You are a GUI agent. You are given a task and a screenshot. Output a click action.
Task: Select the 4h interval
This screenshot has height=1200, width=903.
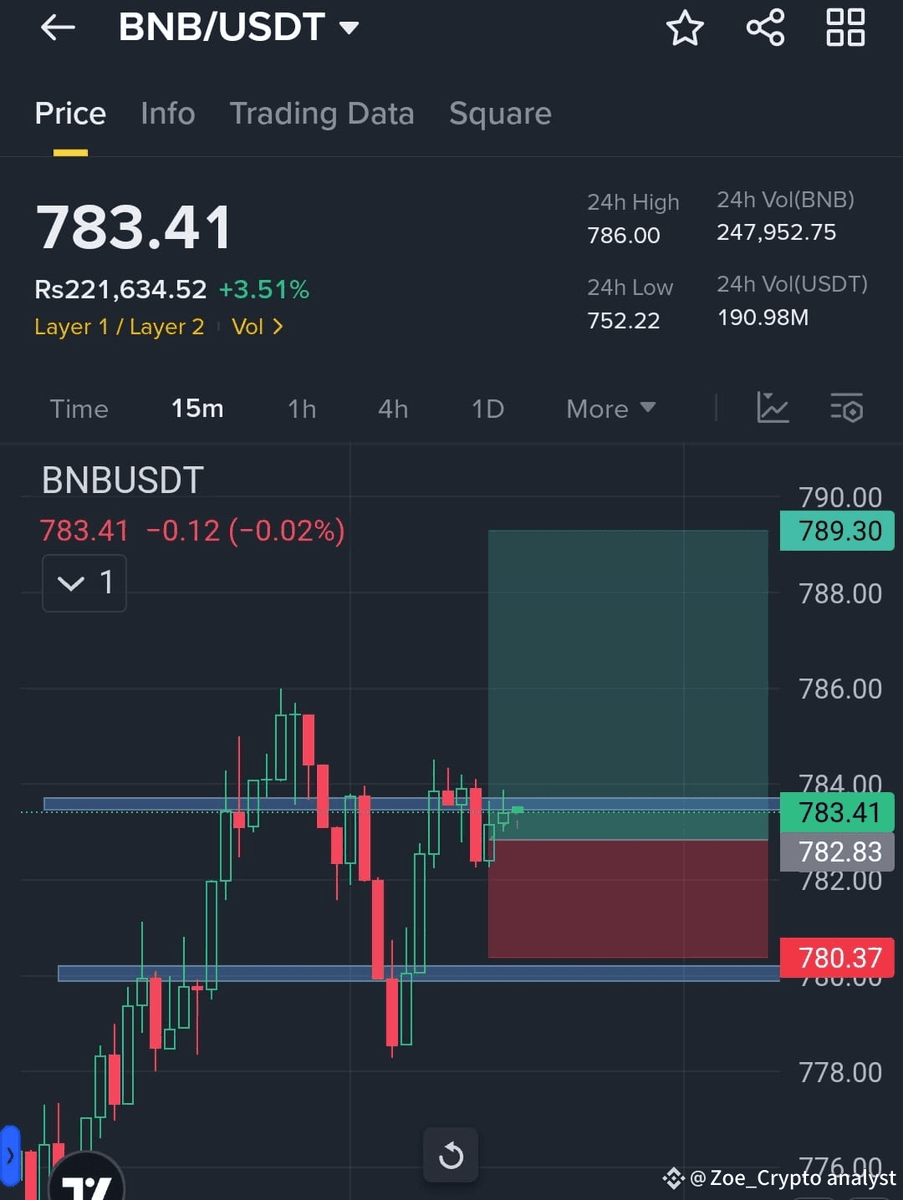(393, 409)
